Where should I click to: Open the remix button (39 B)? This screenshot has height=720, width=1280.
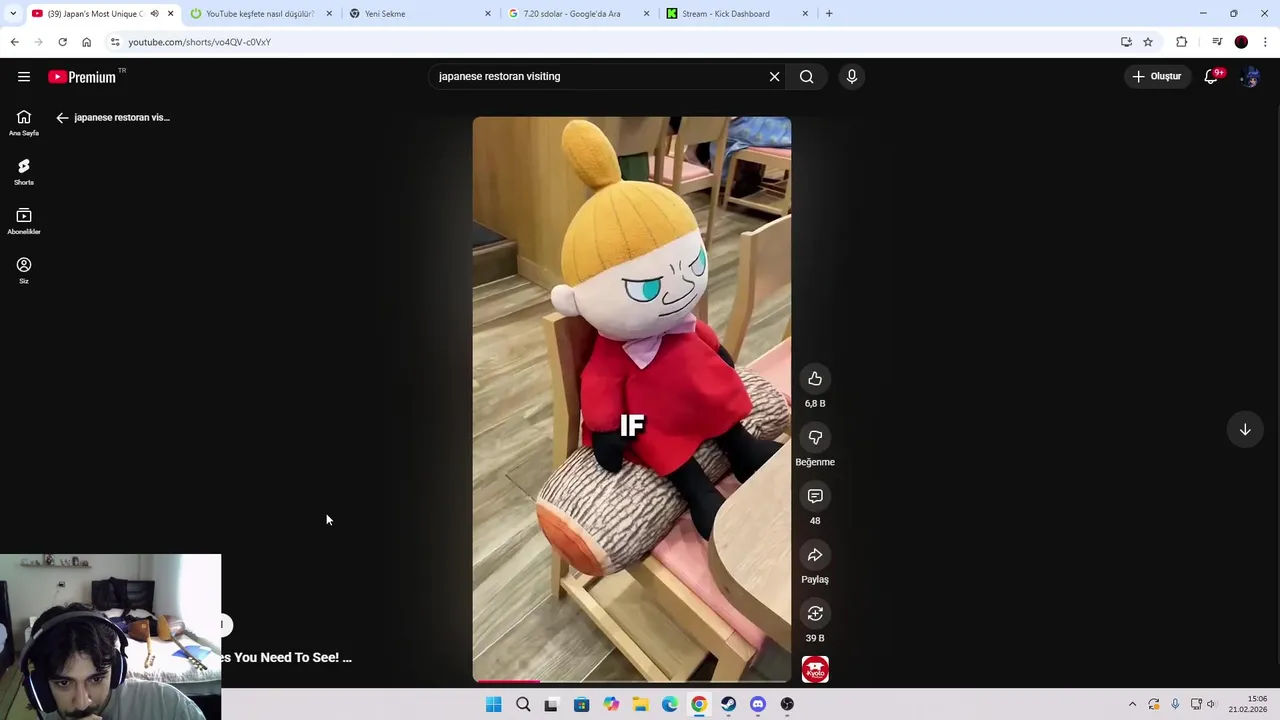(815, 614)
